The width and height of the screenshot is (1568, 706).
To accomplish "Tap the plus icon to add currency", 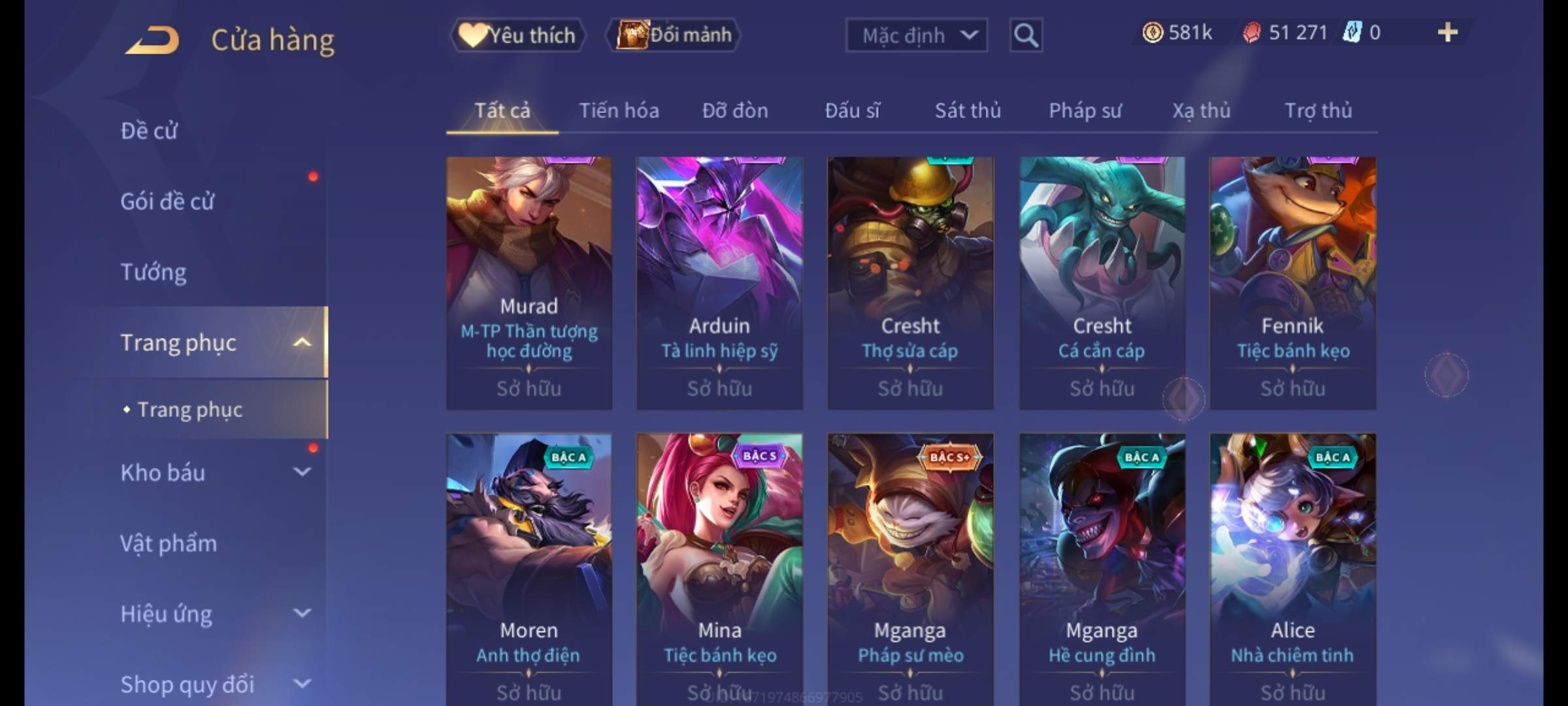I will point(1448,33).
